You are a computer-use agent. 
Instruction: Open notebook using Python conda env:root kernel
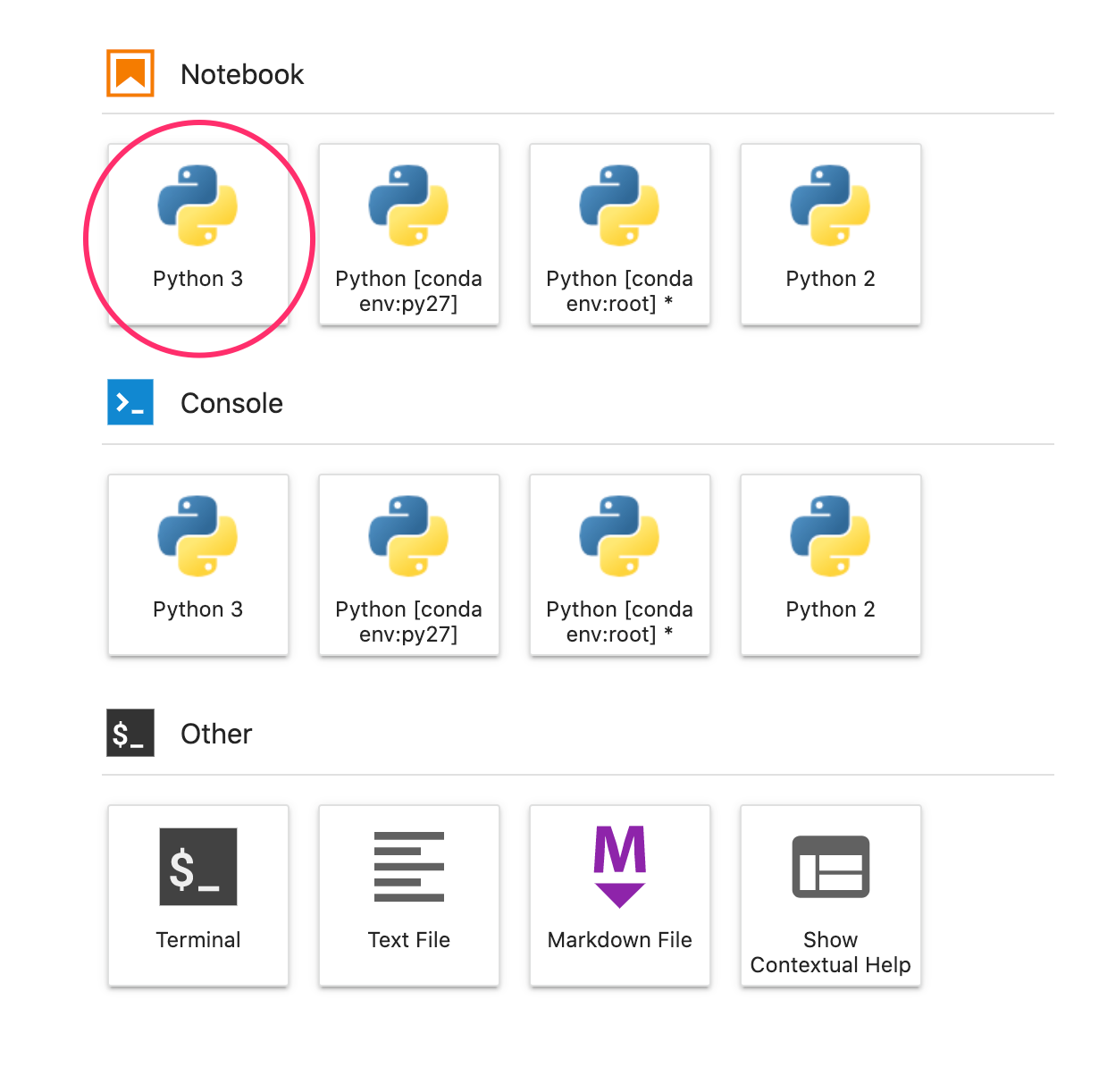tap(619, 234)
